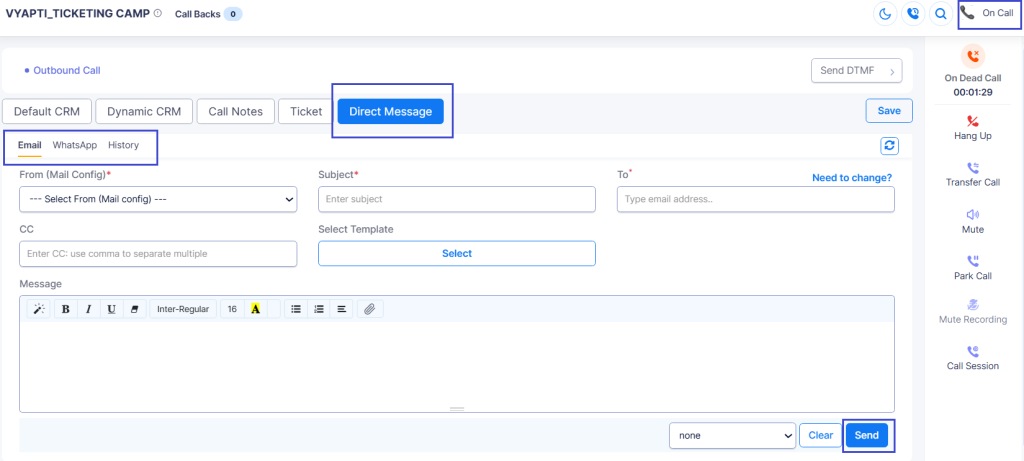
Task: Insert a numbered ordered list
Action: pos(318,309)
